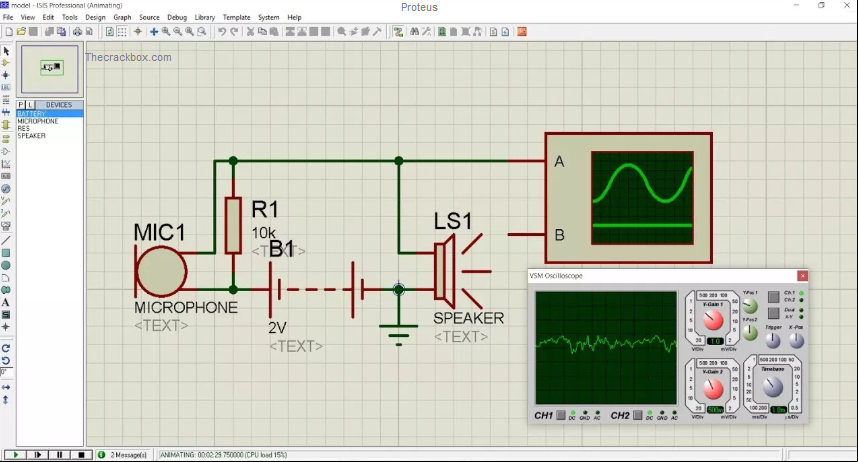Adjust the Trigger knob
The image size is (858, 462).
pyautogui.click(x=773, y=340)
